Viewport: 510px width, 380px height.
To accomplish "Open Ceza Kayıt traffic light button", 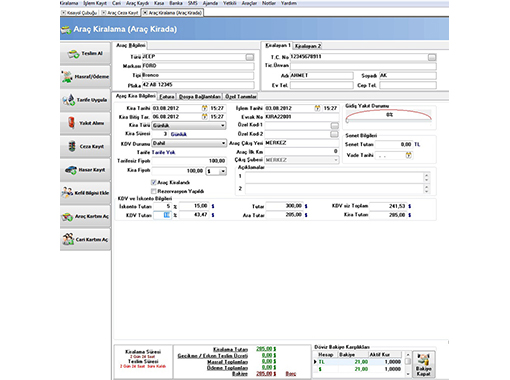I will [x=85, y=147].
